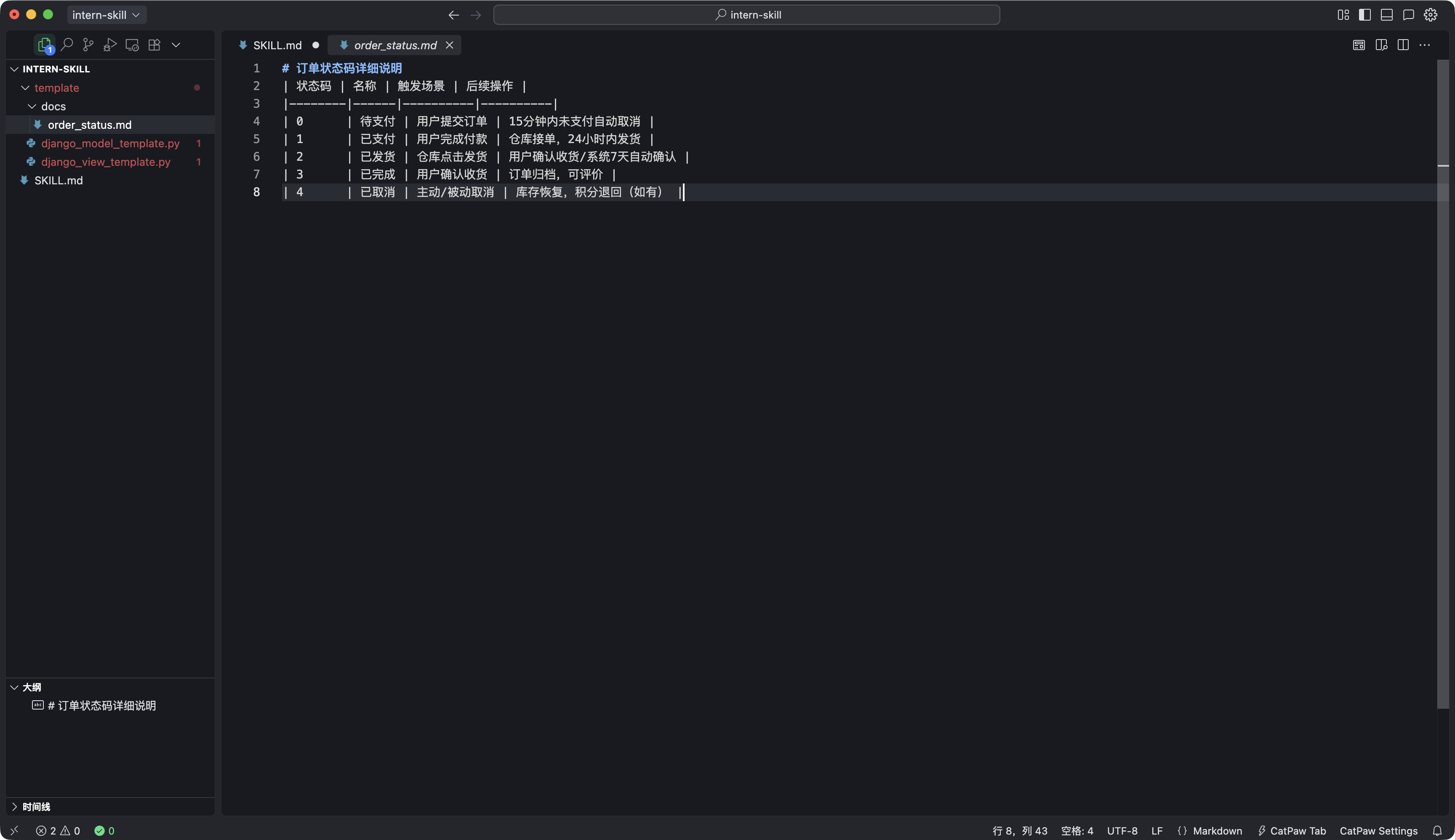Open the intern-skill project dropdown
The height and width of the screenshot is (840, 1455).
106,15
